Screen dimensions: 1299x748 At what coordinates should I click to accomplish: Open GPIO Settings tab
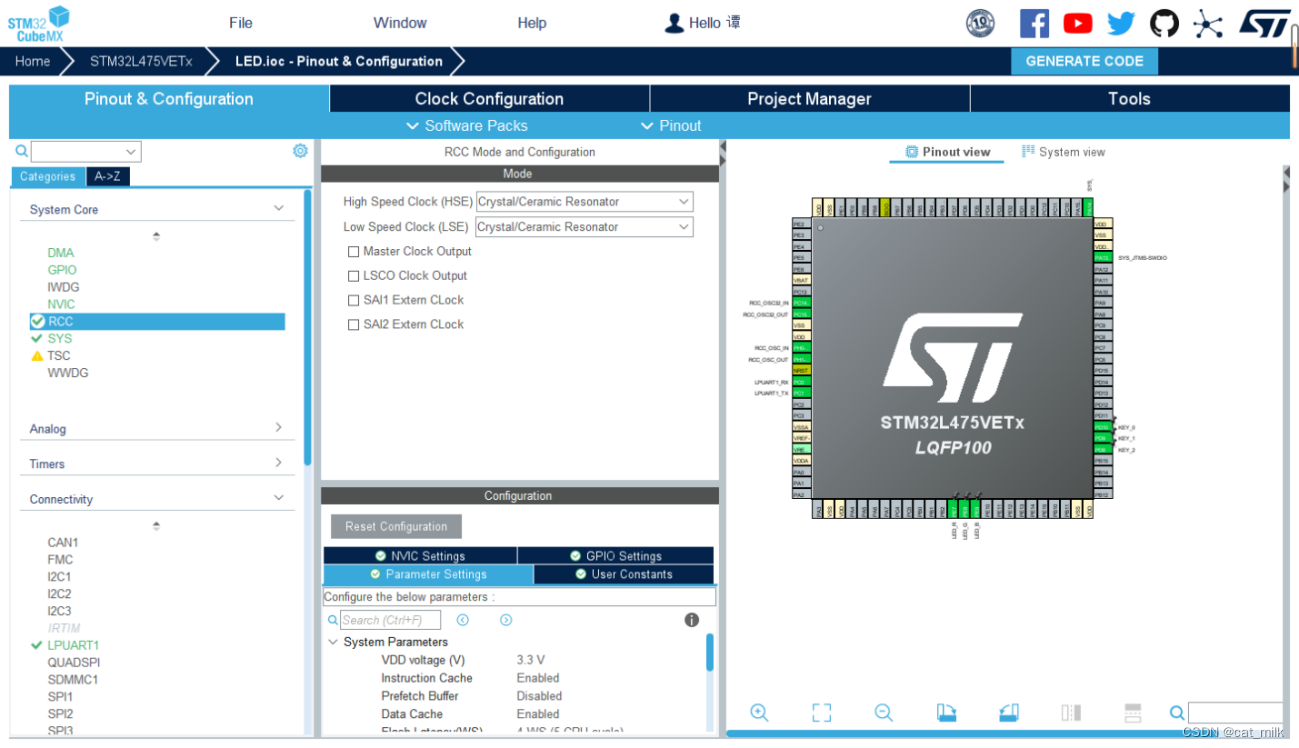[x=616, y=556]
